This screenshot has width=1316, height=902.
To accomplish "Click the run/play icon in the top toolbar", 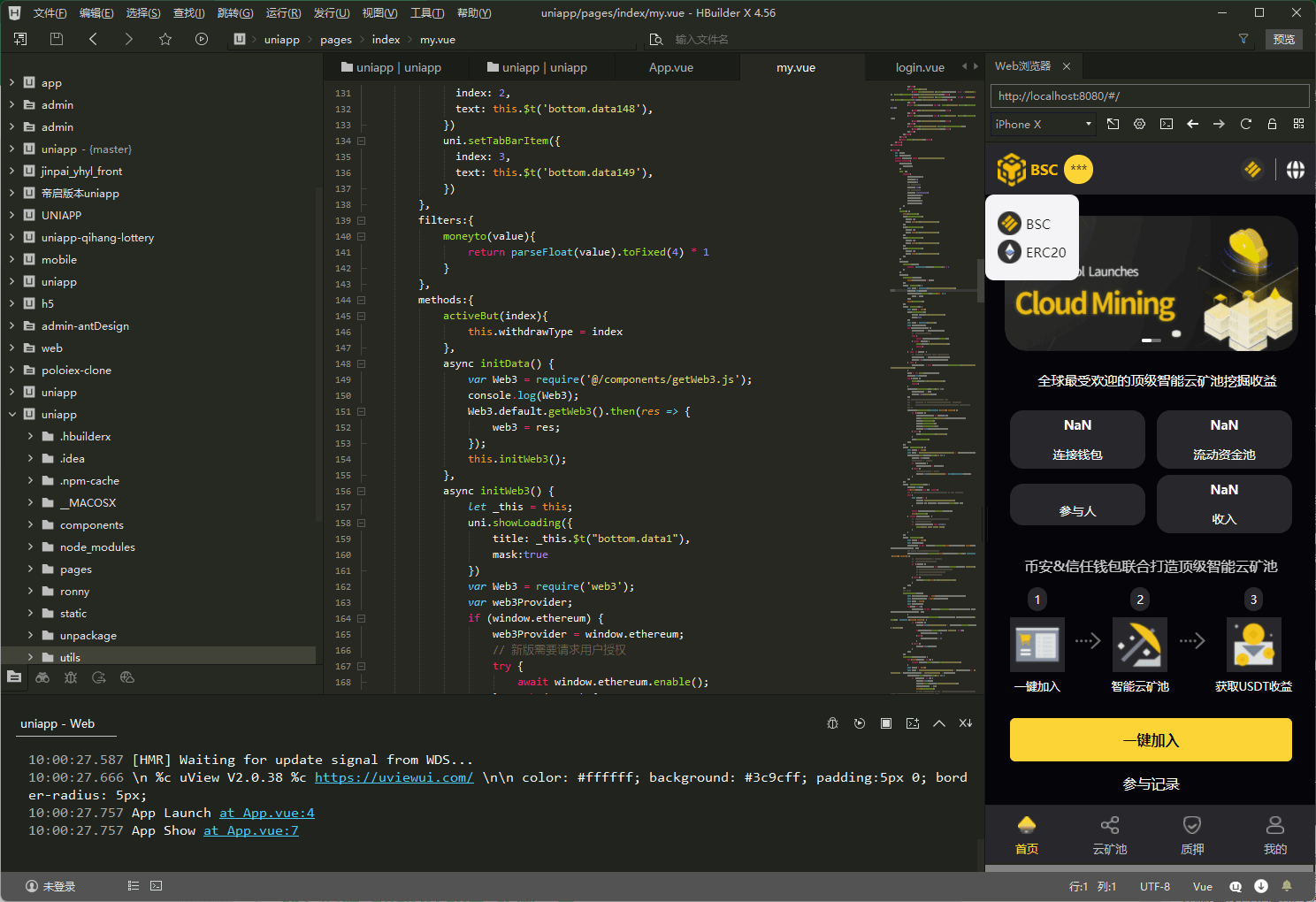I will tap(202, 39).
